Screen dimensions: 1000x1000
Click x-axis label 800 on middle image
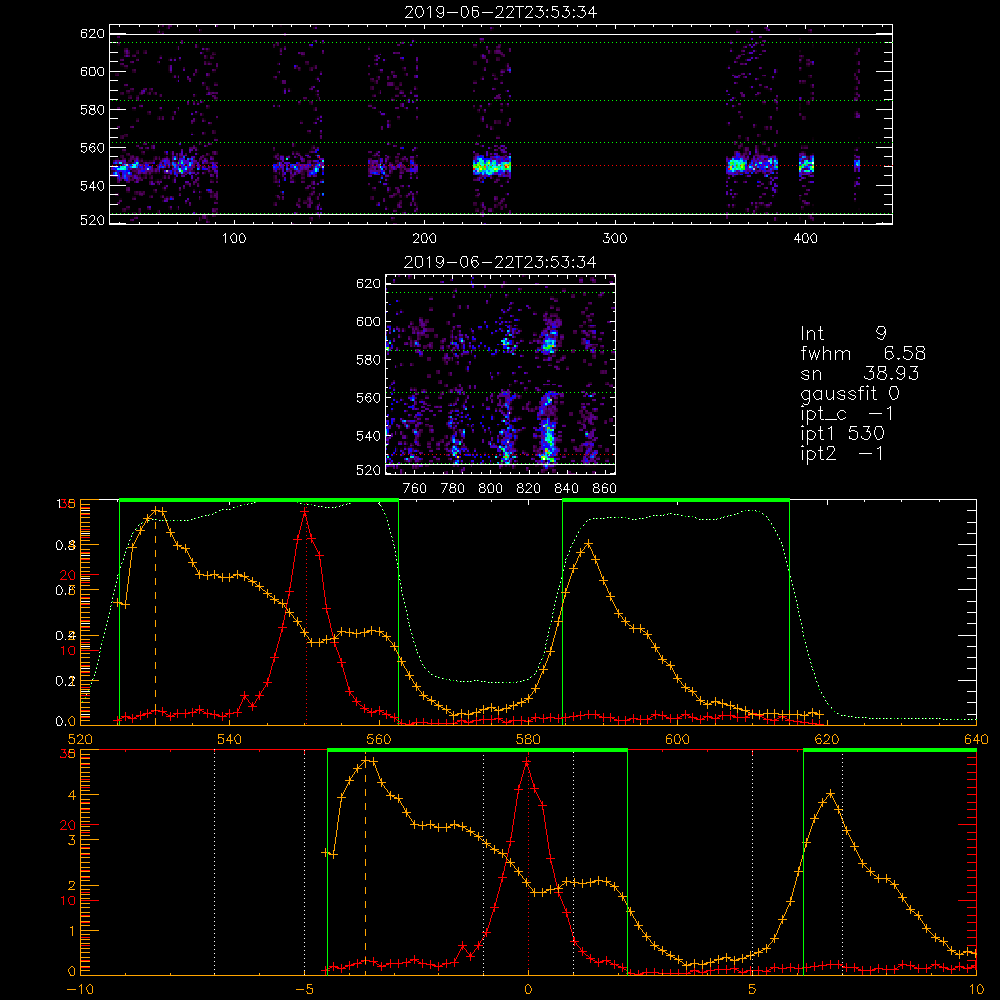click(491, 489)
